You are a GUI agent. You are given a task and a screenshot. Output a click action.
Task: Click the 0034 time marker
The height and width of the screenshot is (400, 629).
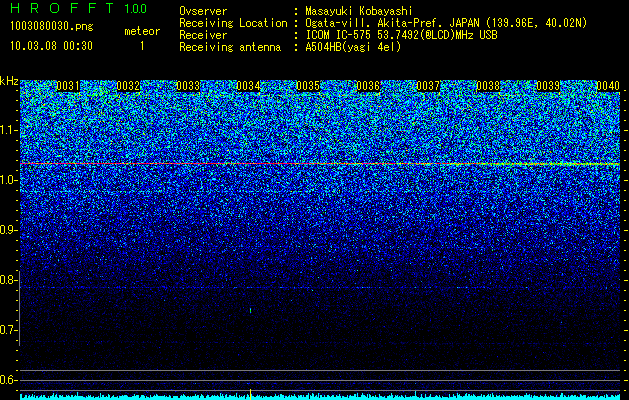pyautogui.click(x=248, y=86)
